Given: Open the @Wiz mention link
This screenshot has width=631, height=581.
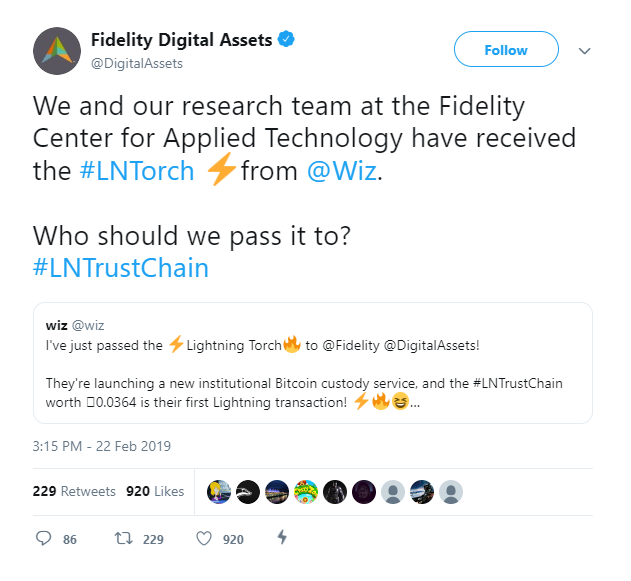Looking at the screenshot, I should point(342,171).
